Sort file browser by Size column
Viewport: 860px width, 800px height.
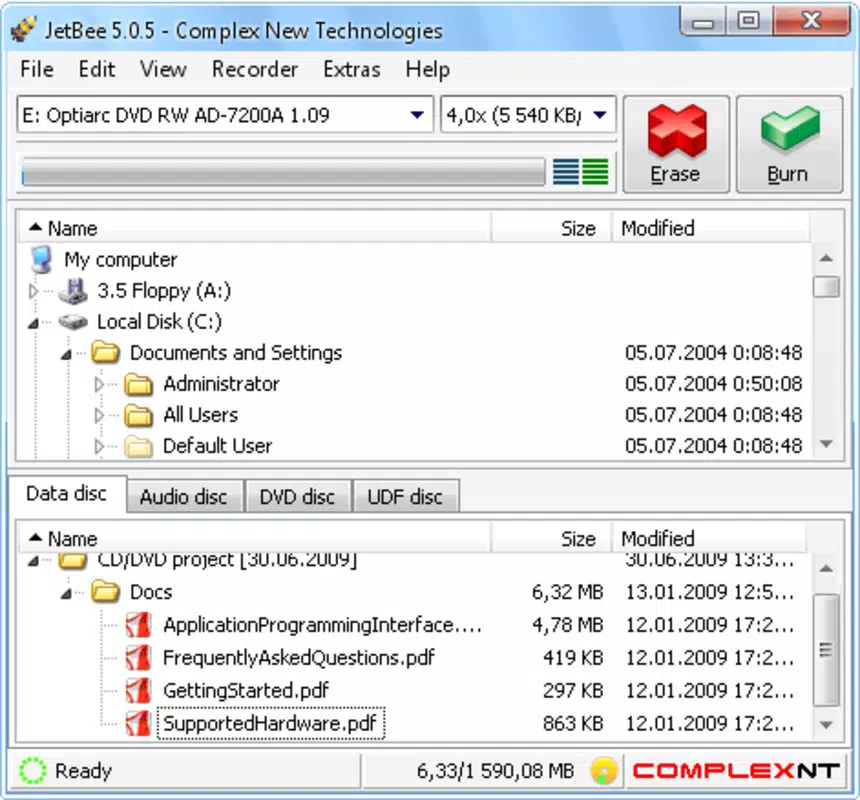(x=551, y=228)
